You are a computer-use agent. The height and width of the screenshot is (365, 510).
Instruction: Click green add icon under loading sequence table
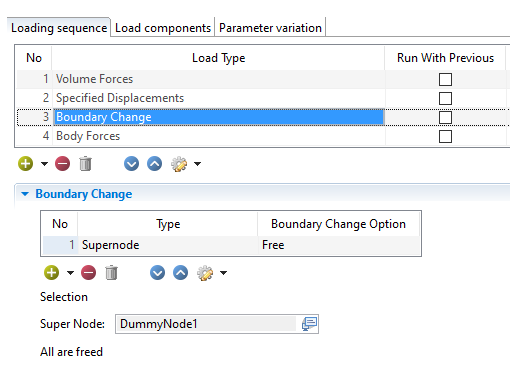click(x=26, y=164)
